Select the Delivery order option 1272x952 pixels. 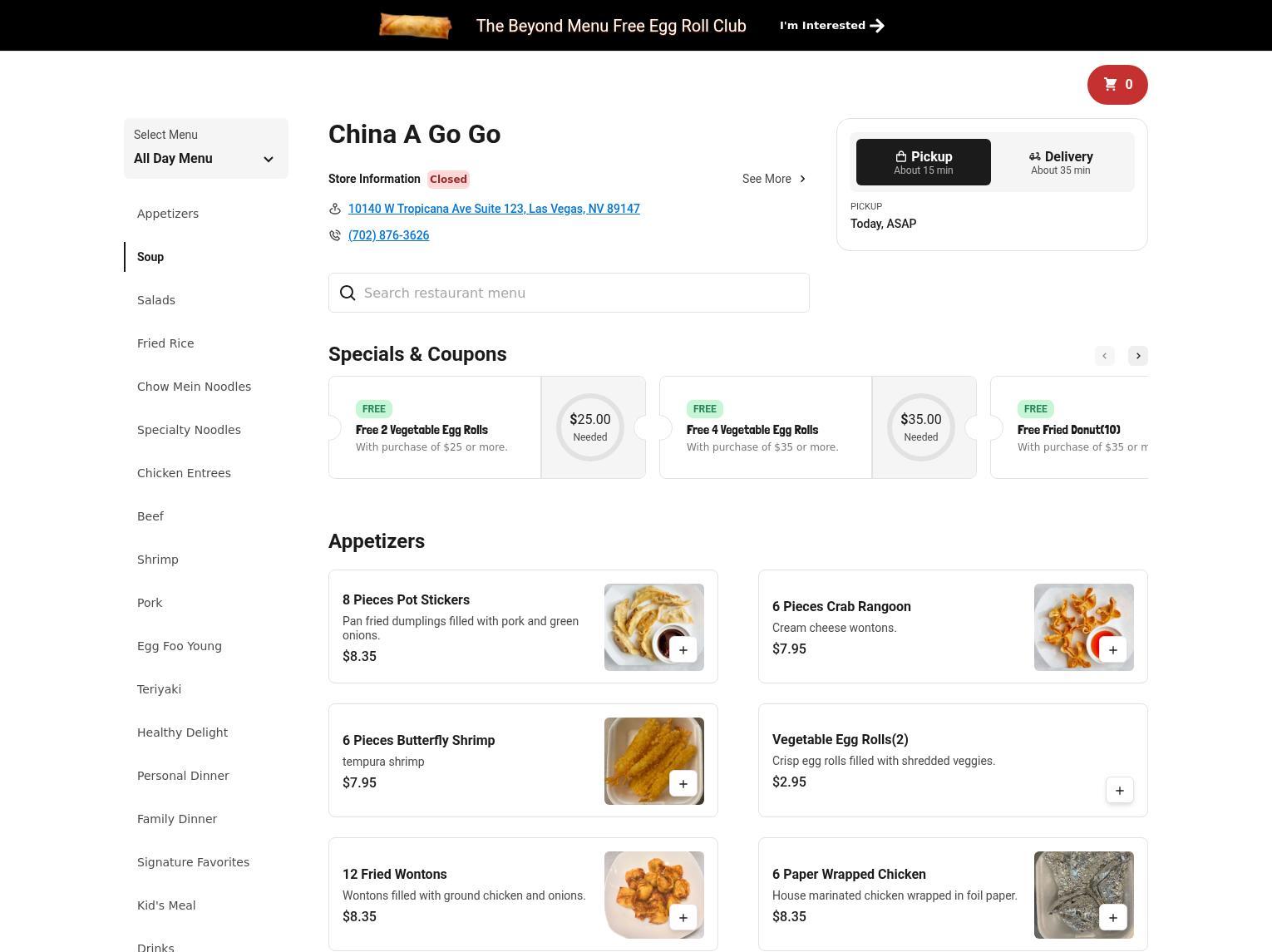pyautogui.click(x=1061, y=162)
